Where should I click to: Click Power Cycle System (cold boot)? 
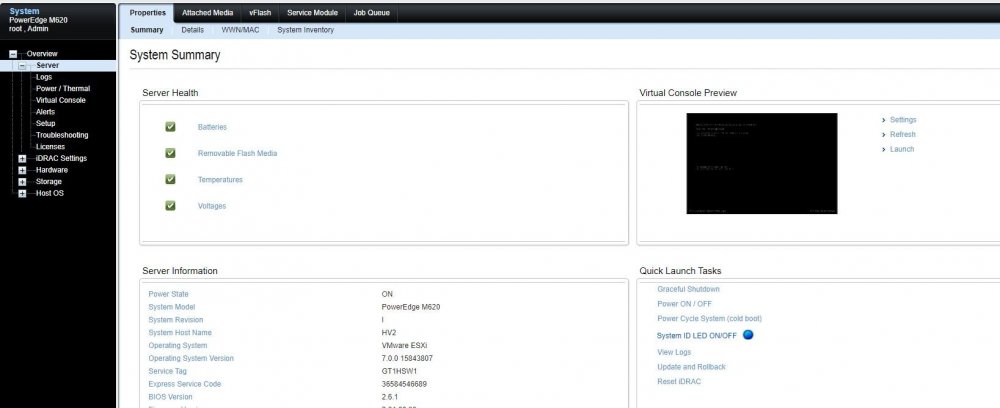point(709,319)
